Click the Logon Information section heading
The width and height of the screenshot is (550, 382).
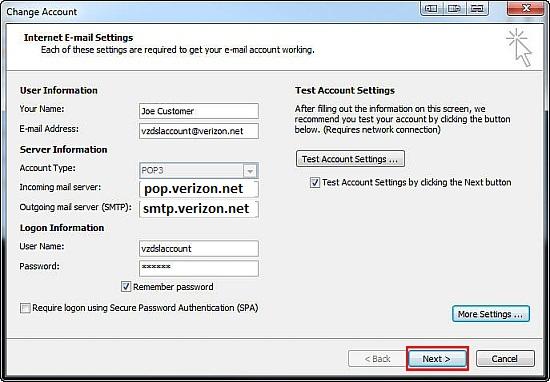[62, 228]
